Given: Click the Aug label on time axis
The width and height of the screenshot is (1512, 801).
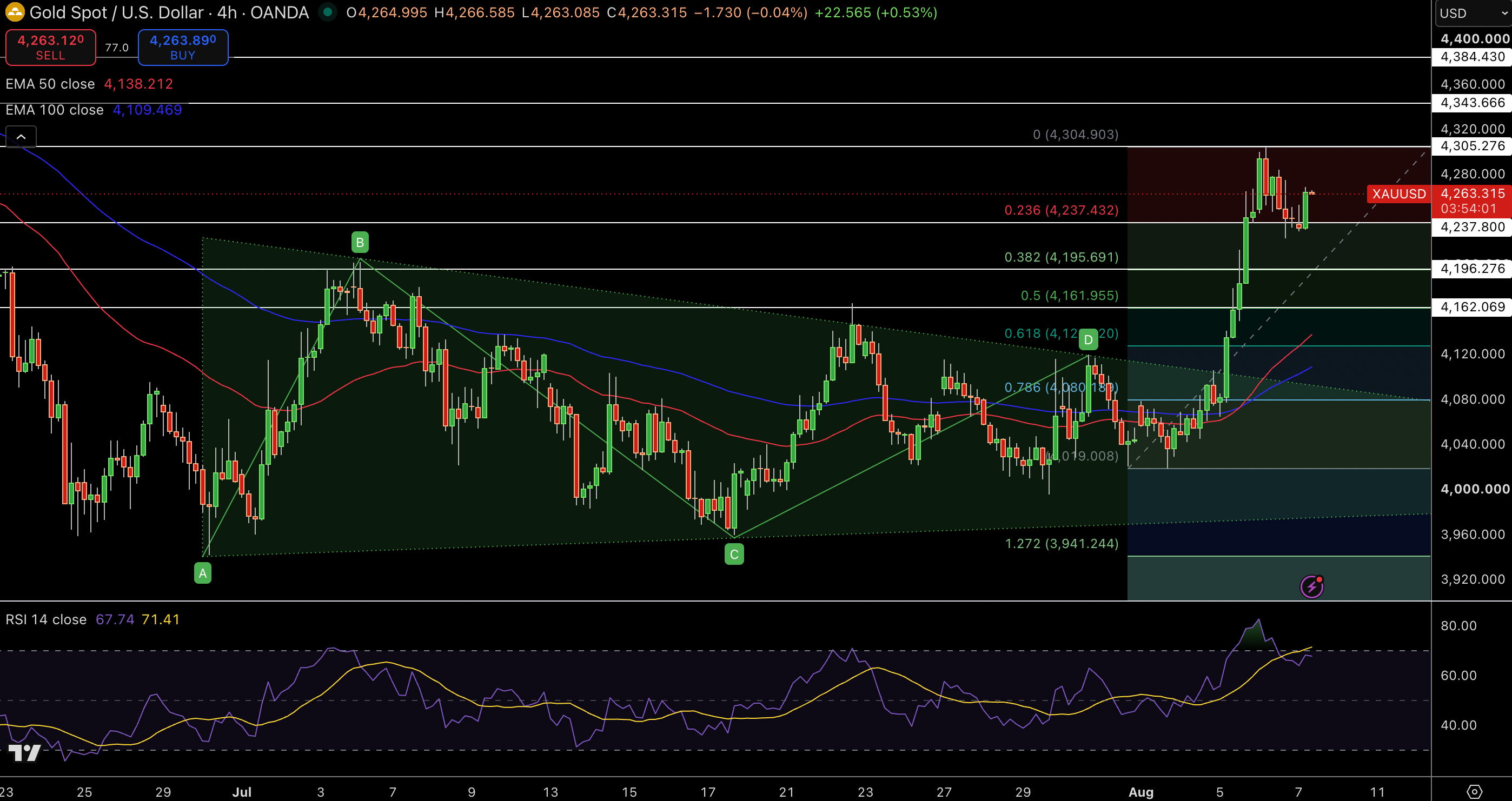Looking at the screenshot, I should pyautogui.click(x=1141, y=792).
